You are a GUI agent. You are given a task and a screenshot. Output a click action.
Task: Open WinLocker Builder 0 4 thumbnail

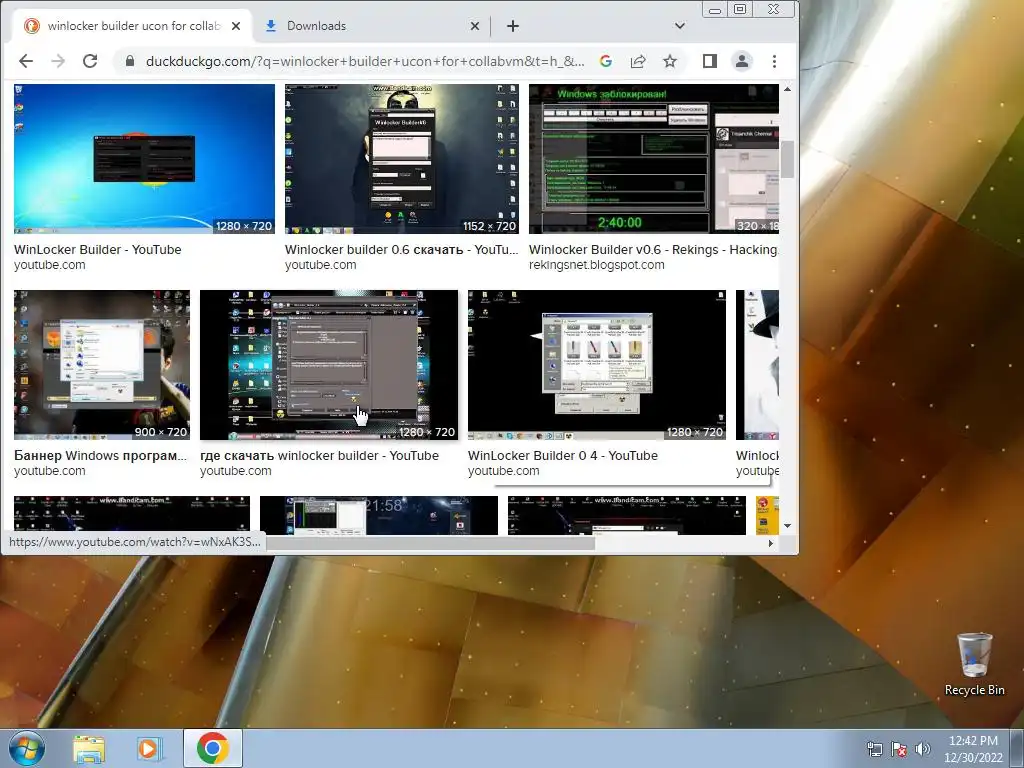(x=597, y=365)
